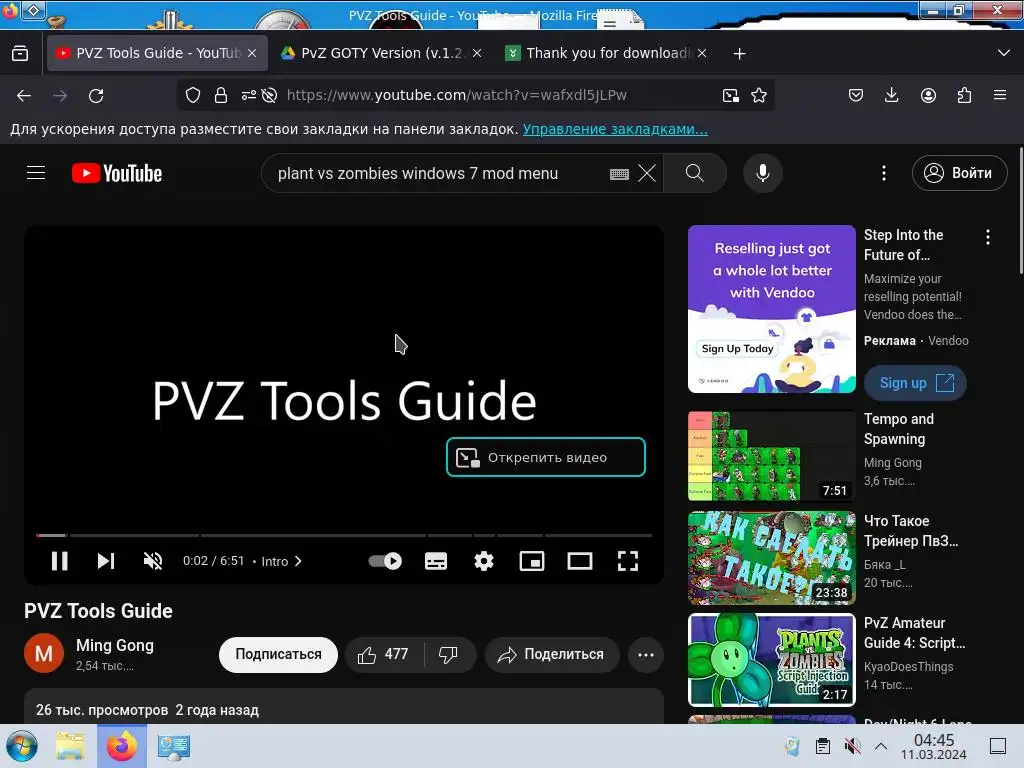Click the video progress bar
This screenshot has width=1024, height=768.
point(344,536)
